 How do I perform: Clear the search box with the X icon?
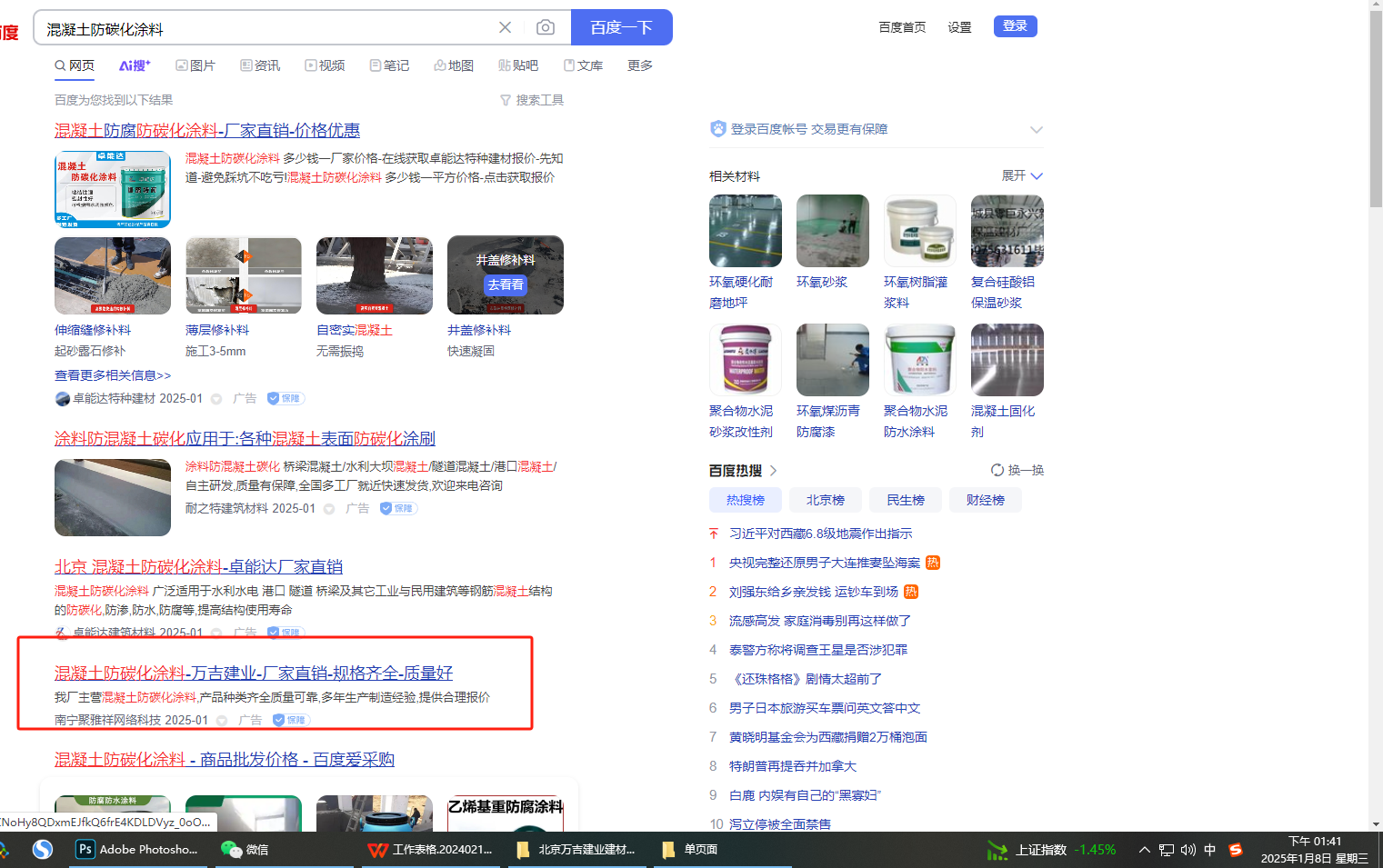(x=506, y=27)
